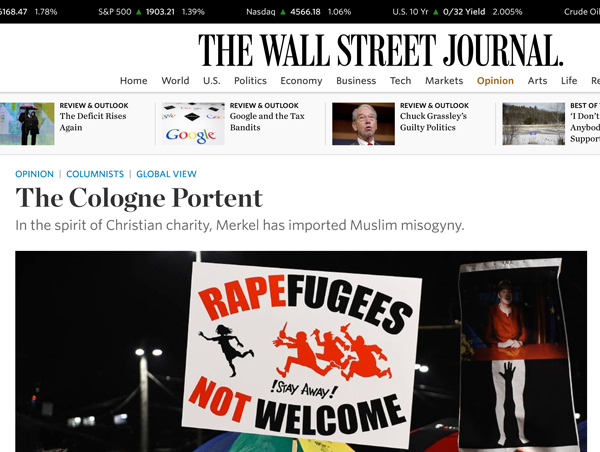Follow the GLOBAL VIEW breadcrumb link
The height and width of the screenshot is (452, 600).
[x=166, y=174]
